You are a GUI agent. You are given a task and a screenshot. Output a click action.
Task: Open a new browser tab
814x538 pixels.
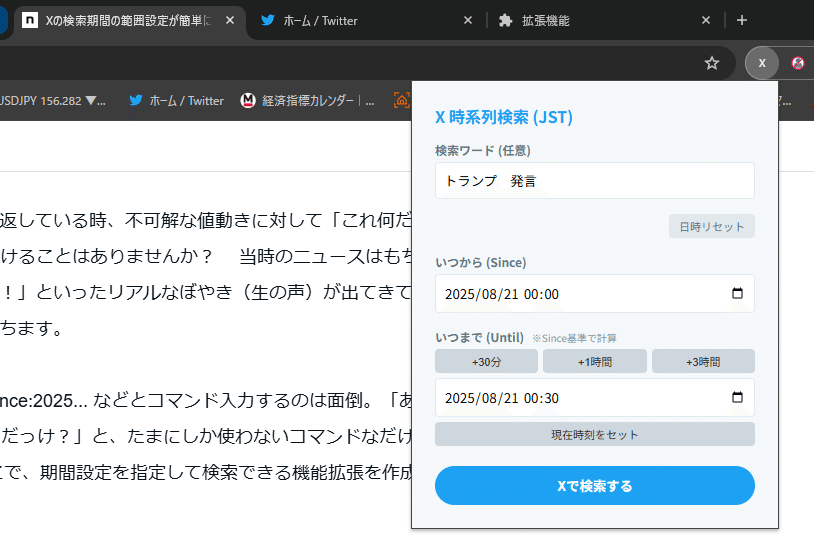click(x=742, y=20)
